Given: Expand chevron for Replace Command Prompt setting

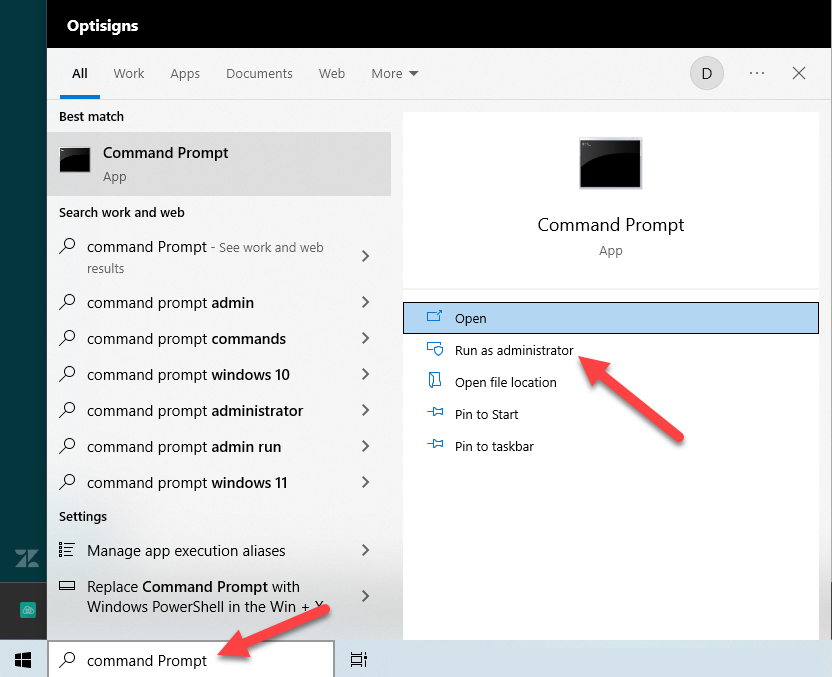Looking at the screenshot, I should tap(365, 596).
